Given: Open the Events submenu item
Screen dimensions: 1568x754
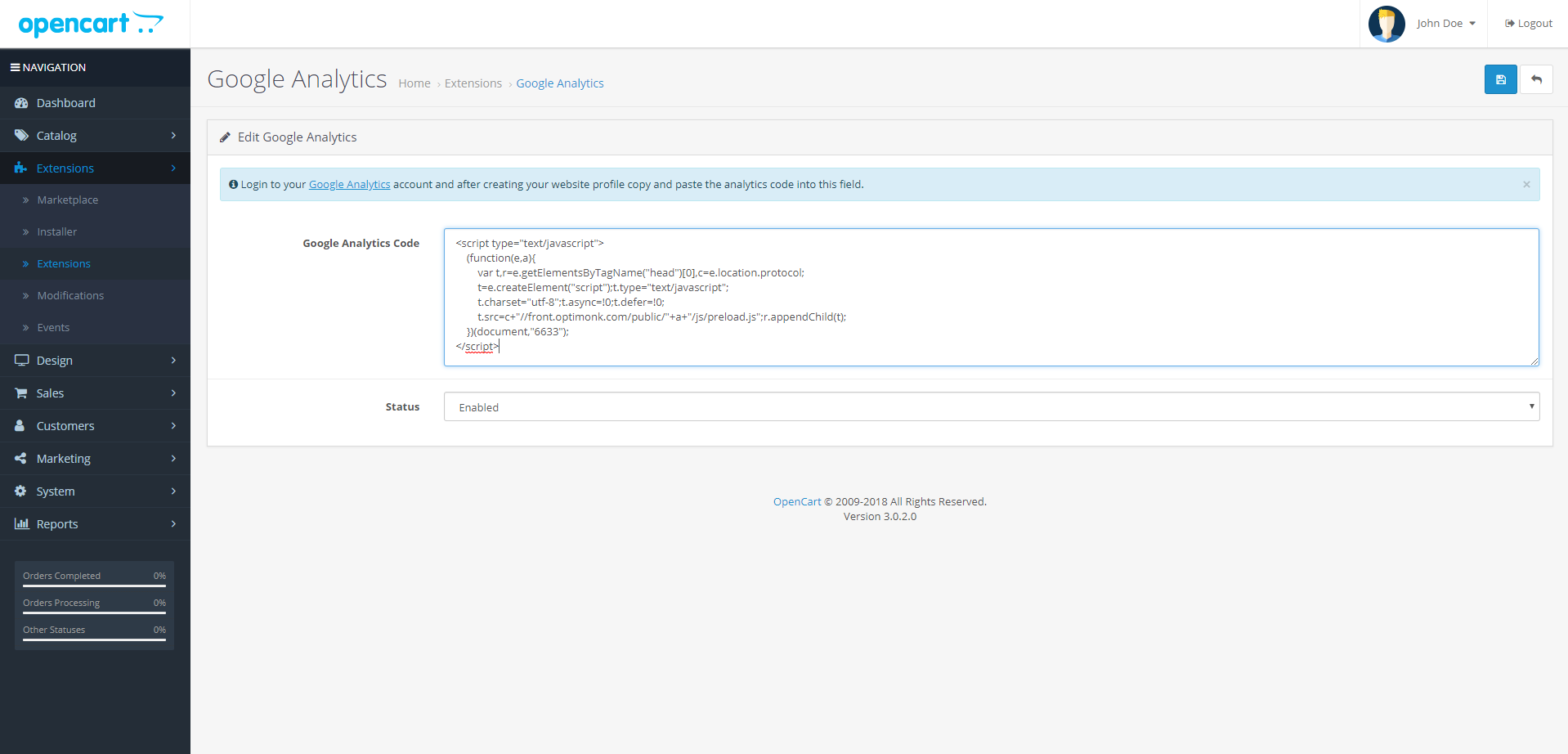Looking at the screenshot, I should [x=95, y=328].
